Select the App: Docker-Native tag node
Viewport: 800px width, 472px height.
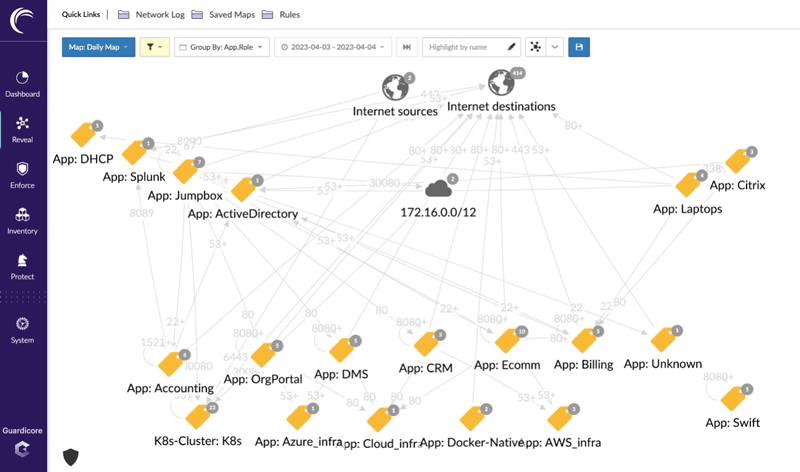(x=472, y=418)
